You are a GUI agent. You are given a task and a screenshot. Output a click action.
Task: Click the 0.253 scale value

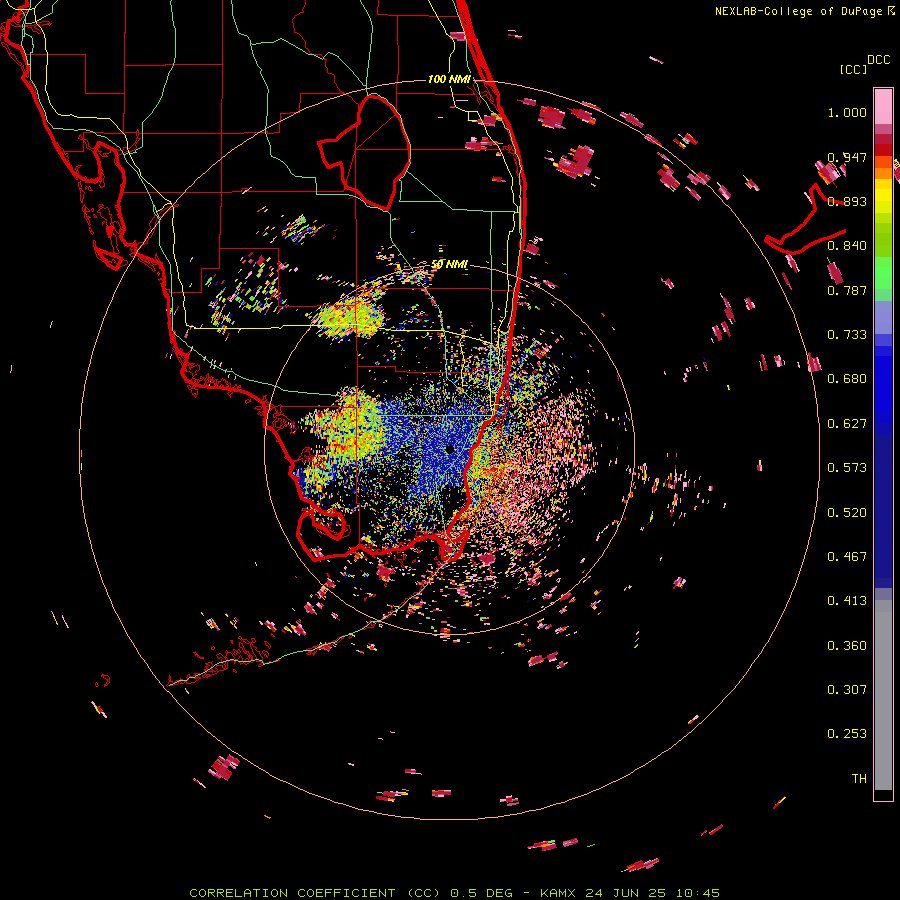coord(847,734)
